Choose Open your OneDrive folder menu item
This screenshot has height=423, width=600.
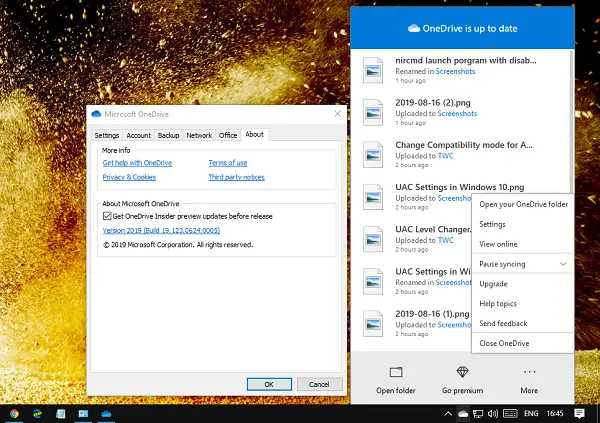523,204
